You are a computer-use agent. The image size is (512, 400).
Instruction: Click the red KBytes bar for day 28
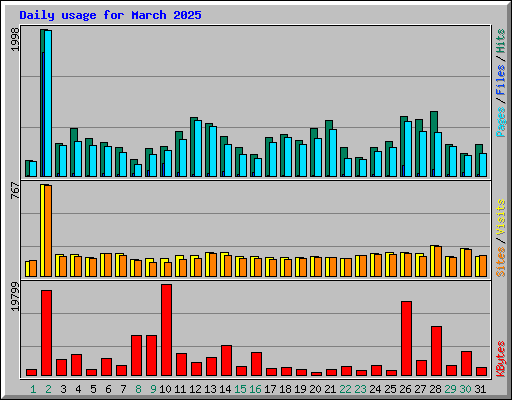(436, 351)
